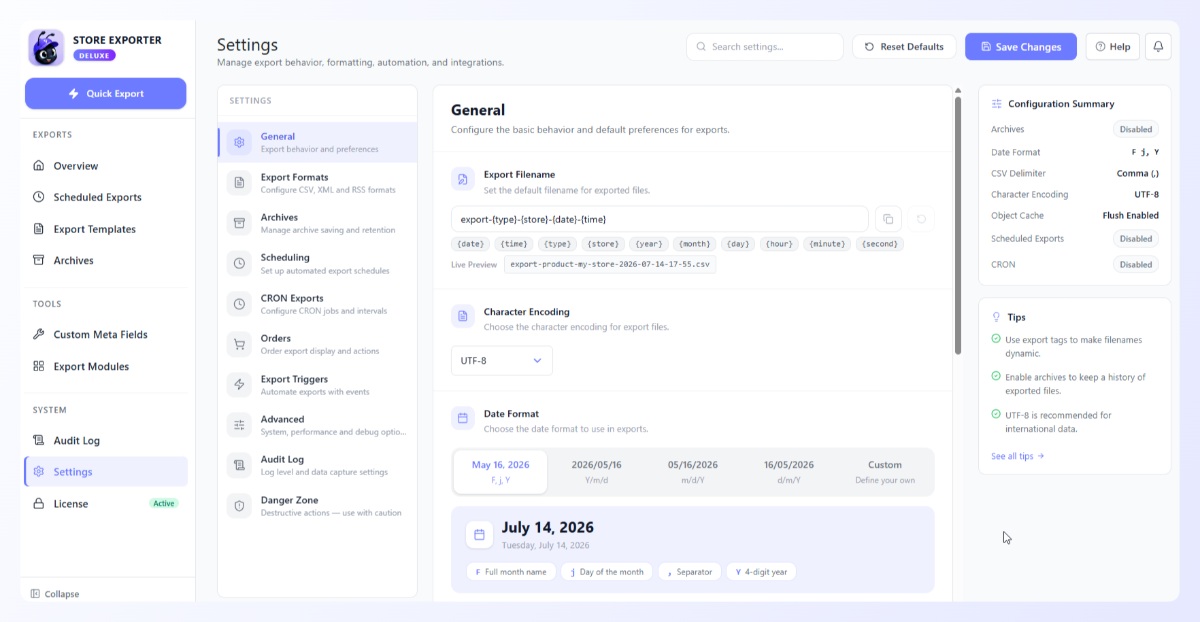Click the Scheduling clock icon
Viewport: 1200px width, 622px height.
(239, 264)
